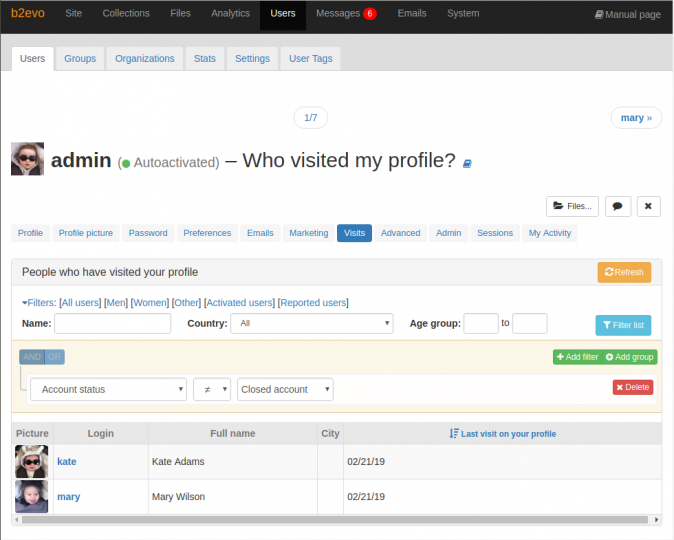This screenshot has height=540, width=674.
Task: Open the Analytics menu
Action: [x=230, y=13]
